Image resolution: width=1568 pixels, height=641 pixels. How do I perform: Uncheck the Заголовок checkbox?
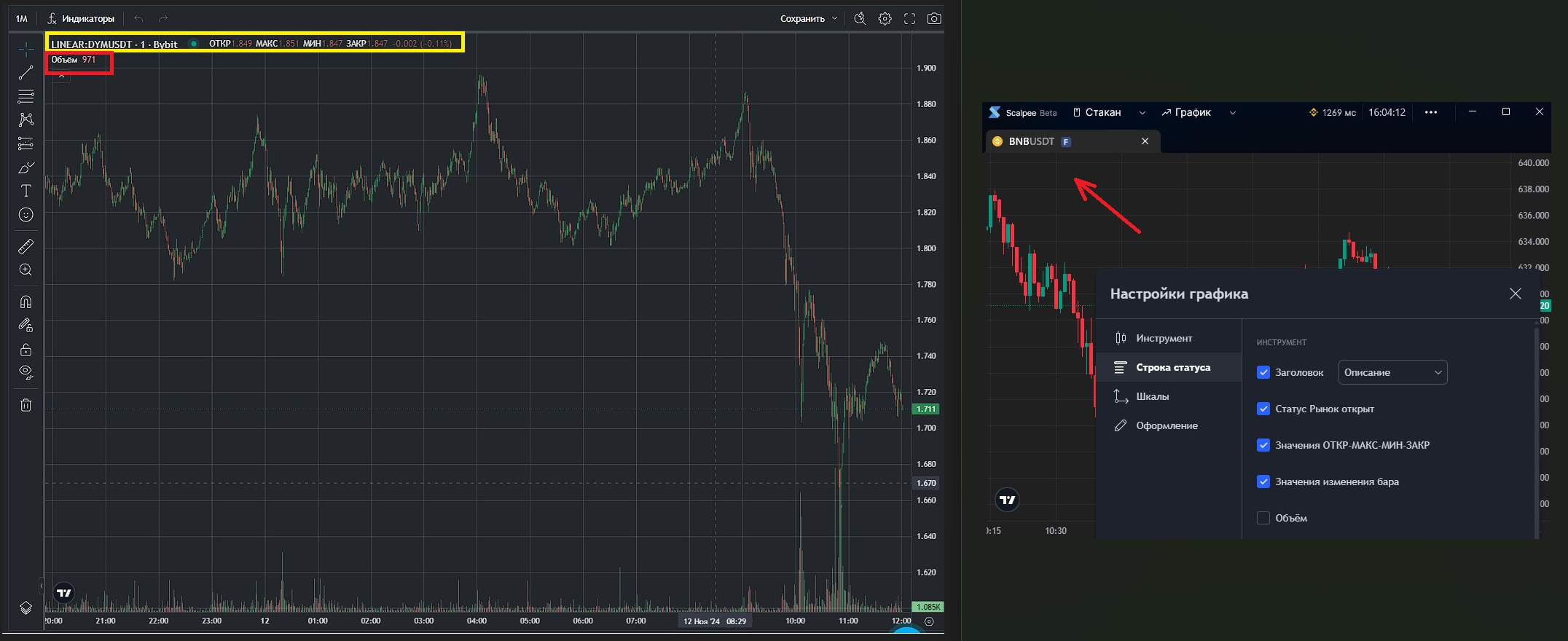click(1263, 372)
